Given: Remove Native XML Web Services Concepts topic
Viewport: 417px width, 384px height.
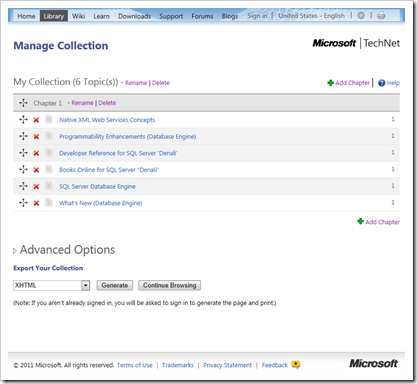Looking at the screenshot, I should click(x=36, y=120).
